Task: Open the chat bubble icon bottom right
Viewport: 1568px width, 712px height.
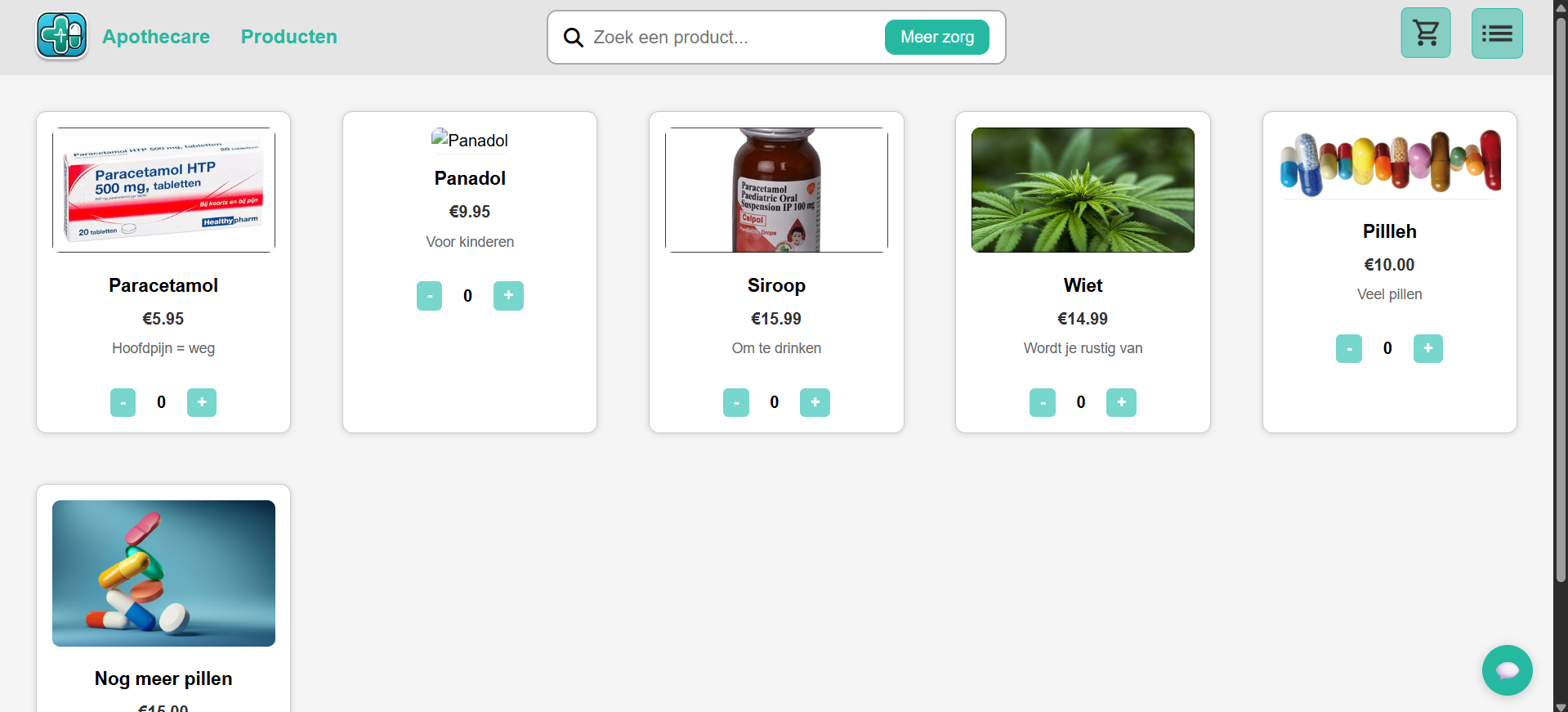Action: pos(1507,669)
